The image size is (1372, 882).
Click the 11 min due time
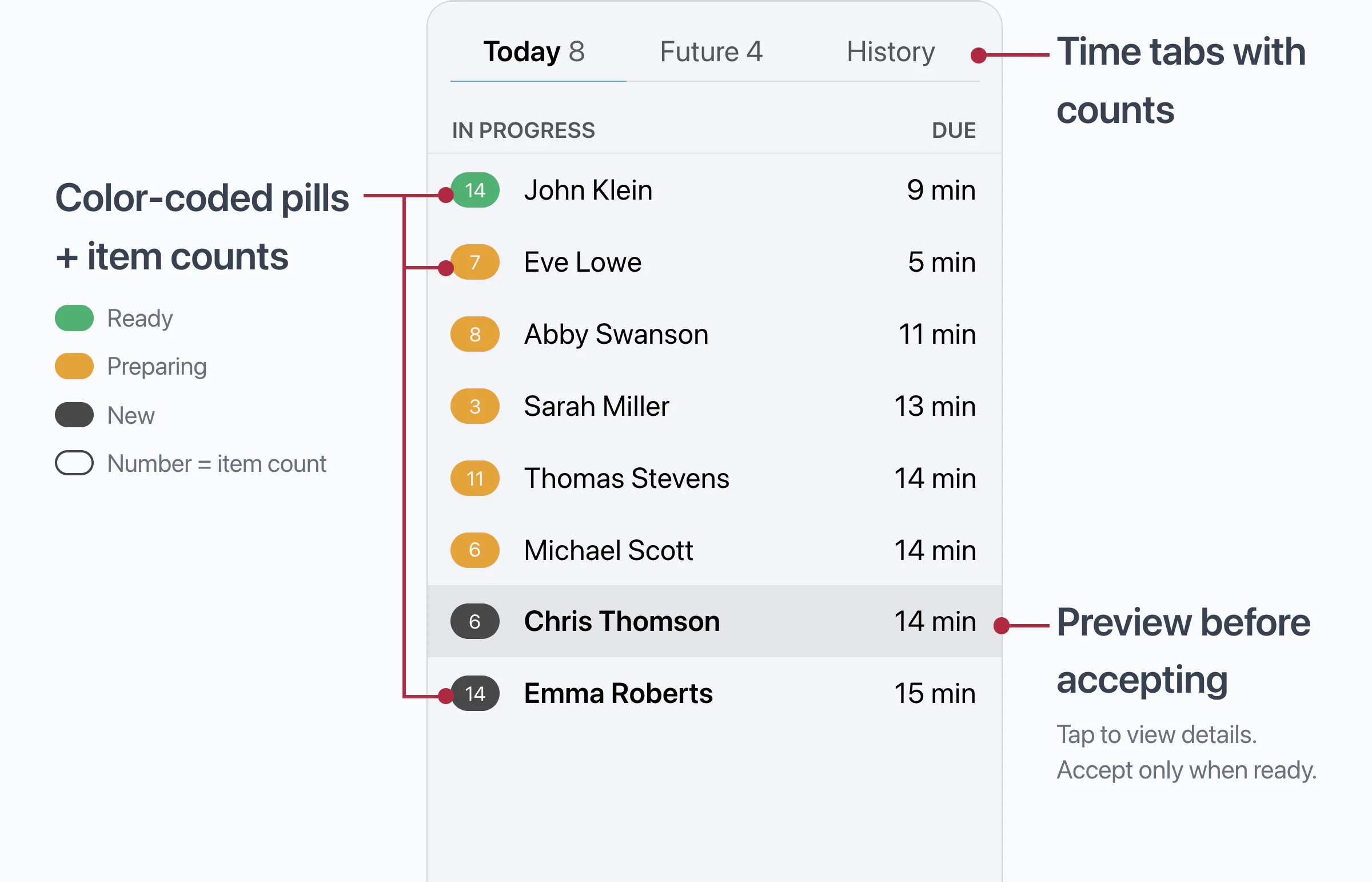coord(937,335)
